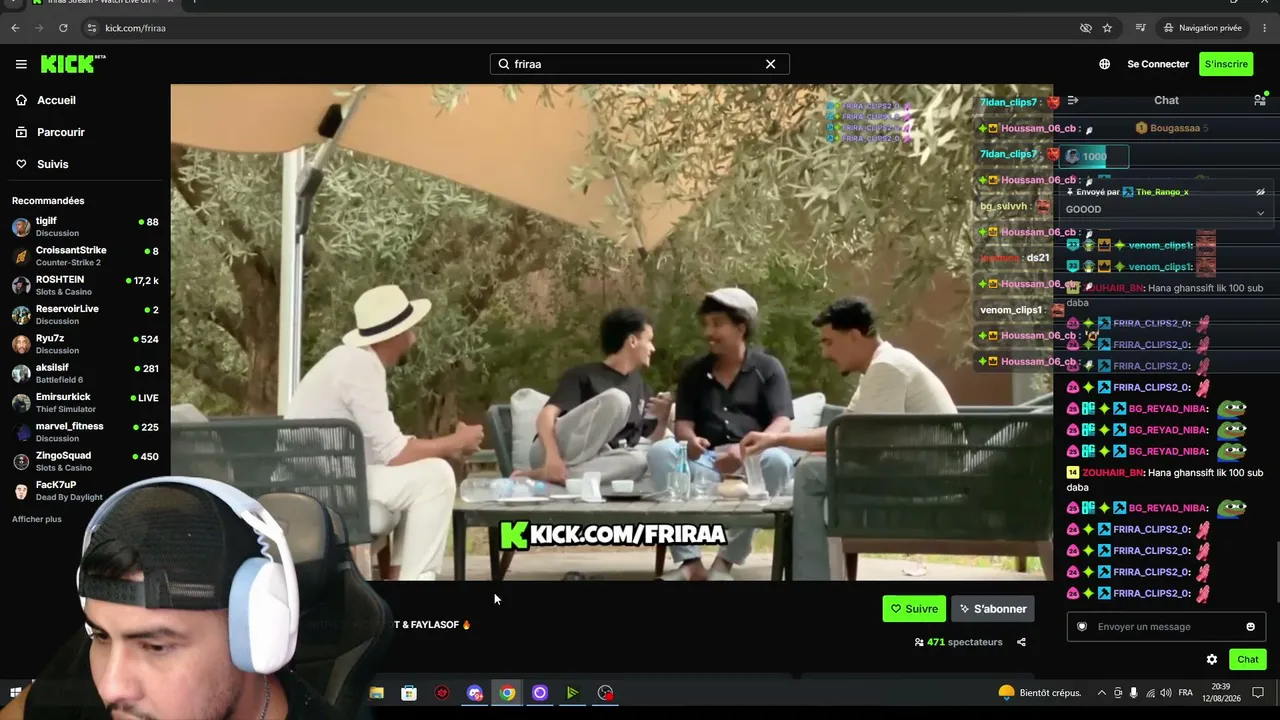Click the browser media control icon
Screen dimensions: 1280x720
1140,28
